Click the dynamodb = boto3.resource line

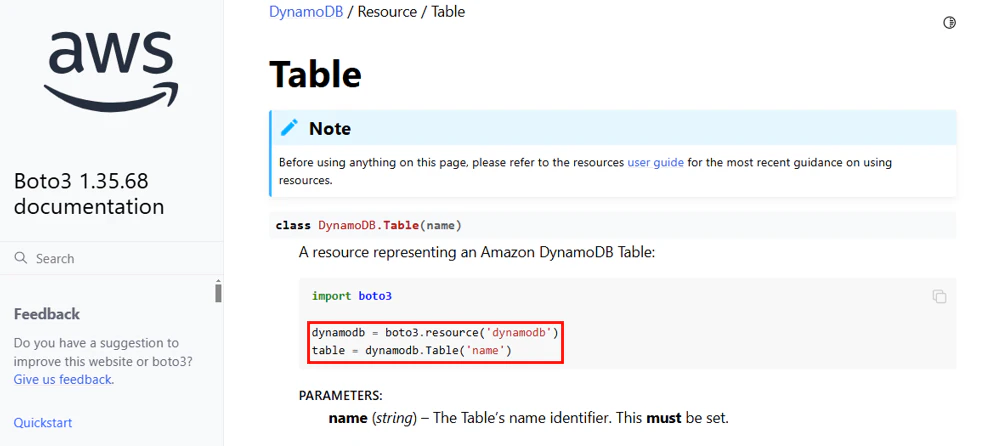tap(435, 332)
